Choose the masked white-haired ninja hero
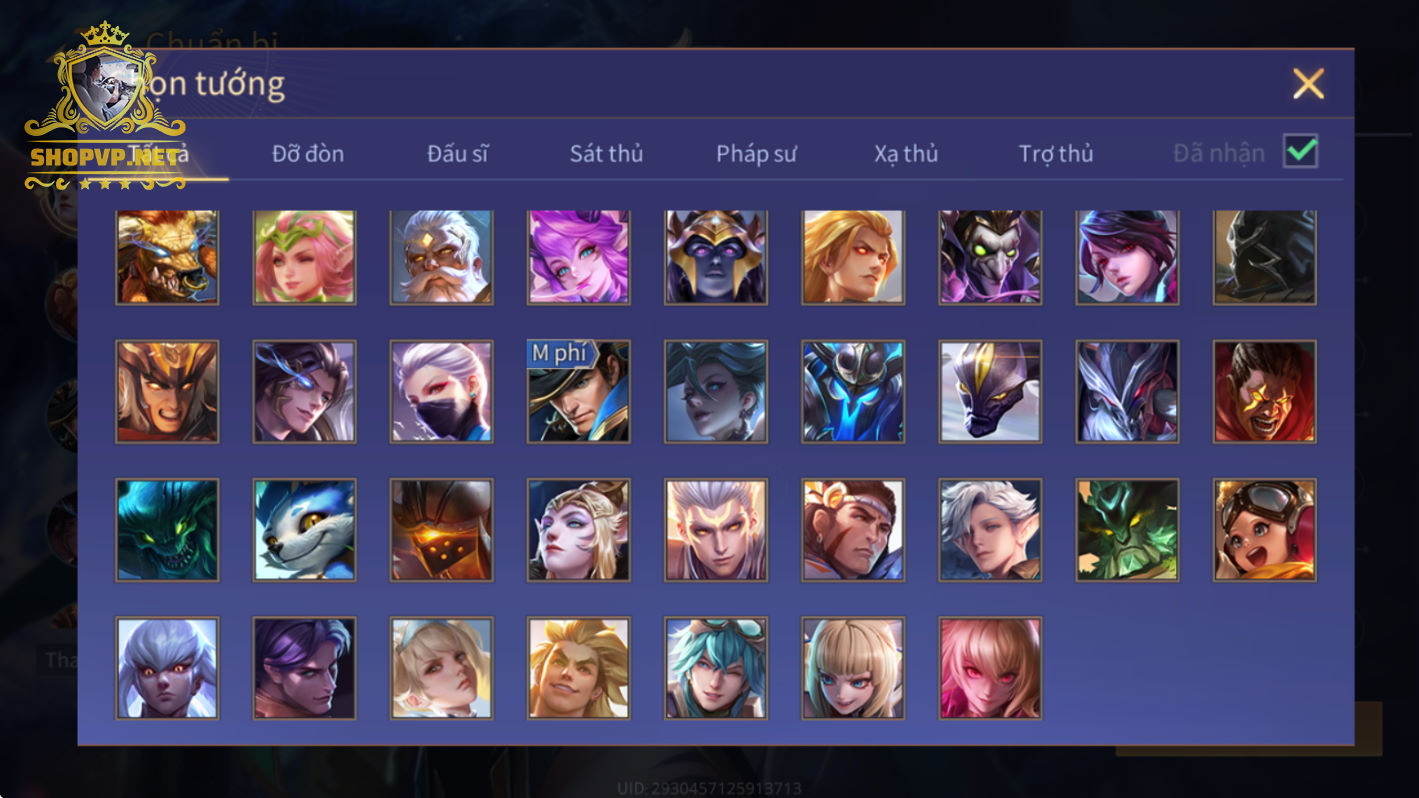The height and width of the screenshot is (798, 1419). pyautogui.click(x=441, y=392)
